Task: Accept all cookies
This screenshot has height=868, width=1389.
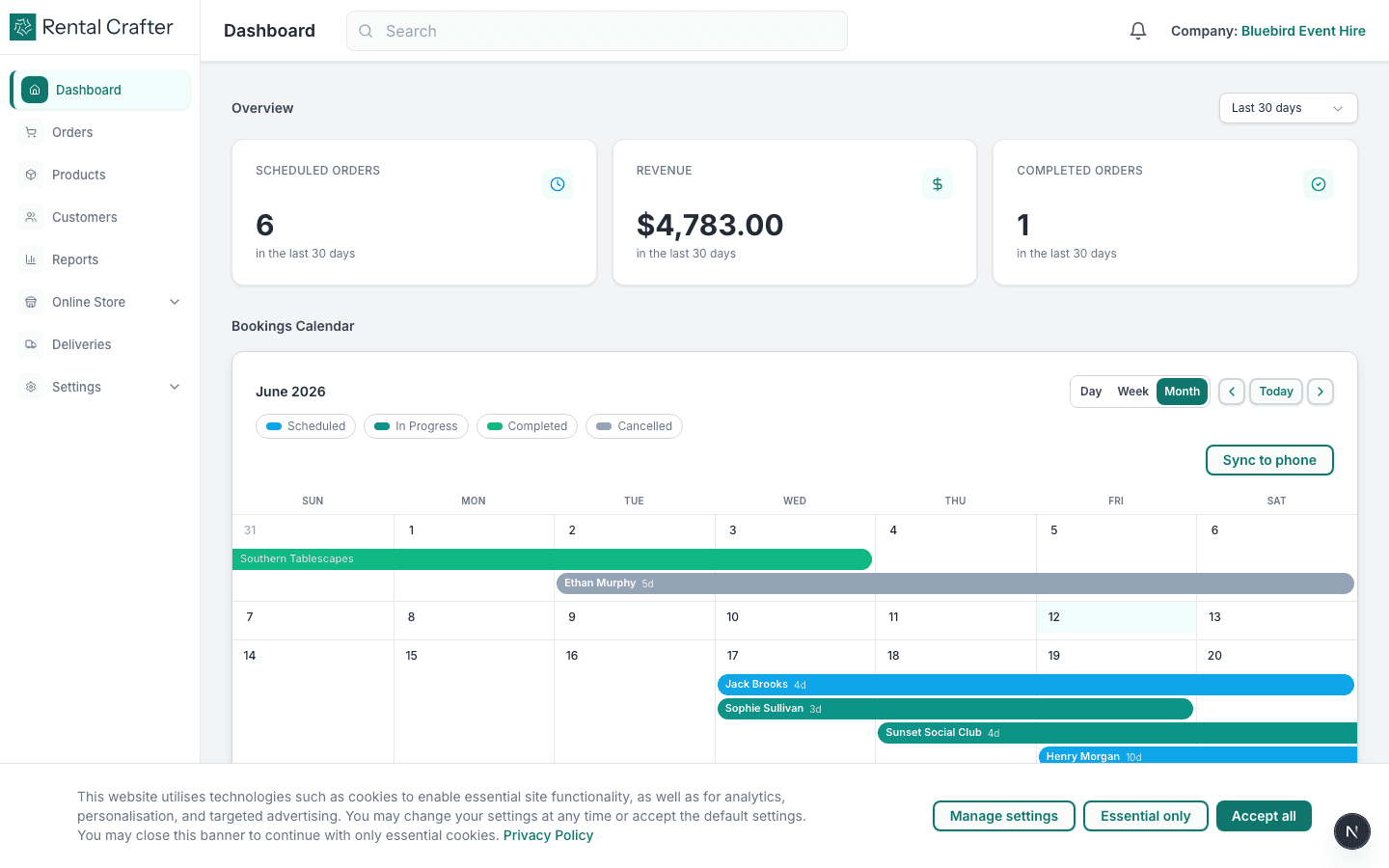Action: (1264, 816)
